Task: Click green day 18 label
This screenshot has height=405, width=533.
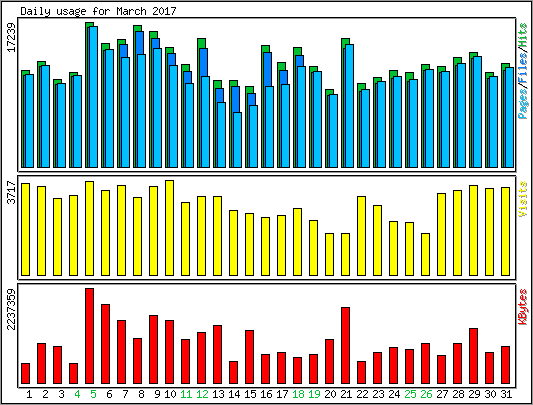Action: (x=298, y=394)
